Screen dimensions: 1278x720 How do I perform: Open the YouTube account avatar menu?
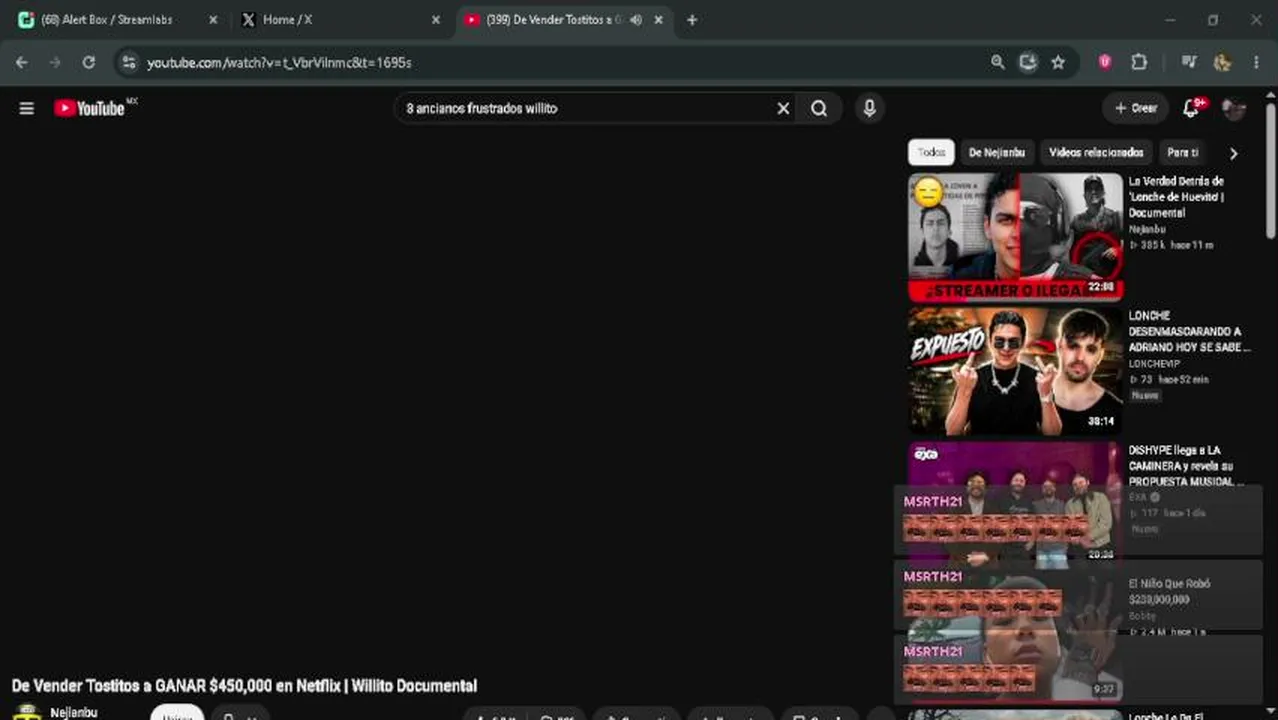[1234, 108]
